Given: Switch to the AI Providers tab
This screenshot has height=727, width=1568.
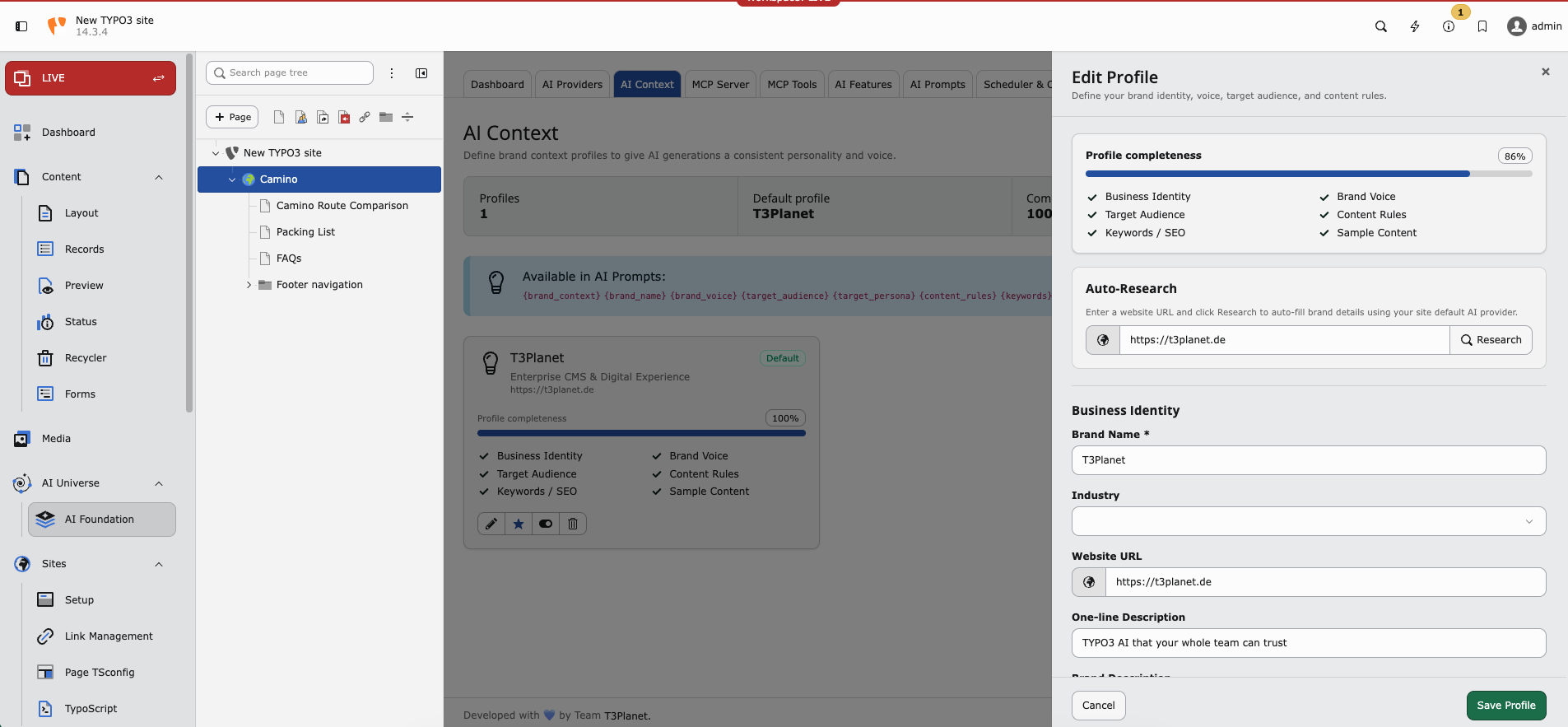Looking at the screenshot, I should [572, 84].
